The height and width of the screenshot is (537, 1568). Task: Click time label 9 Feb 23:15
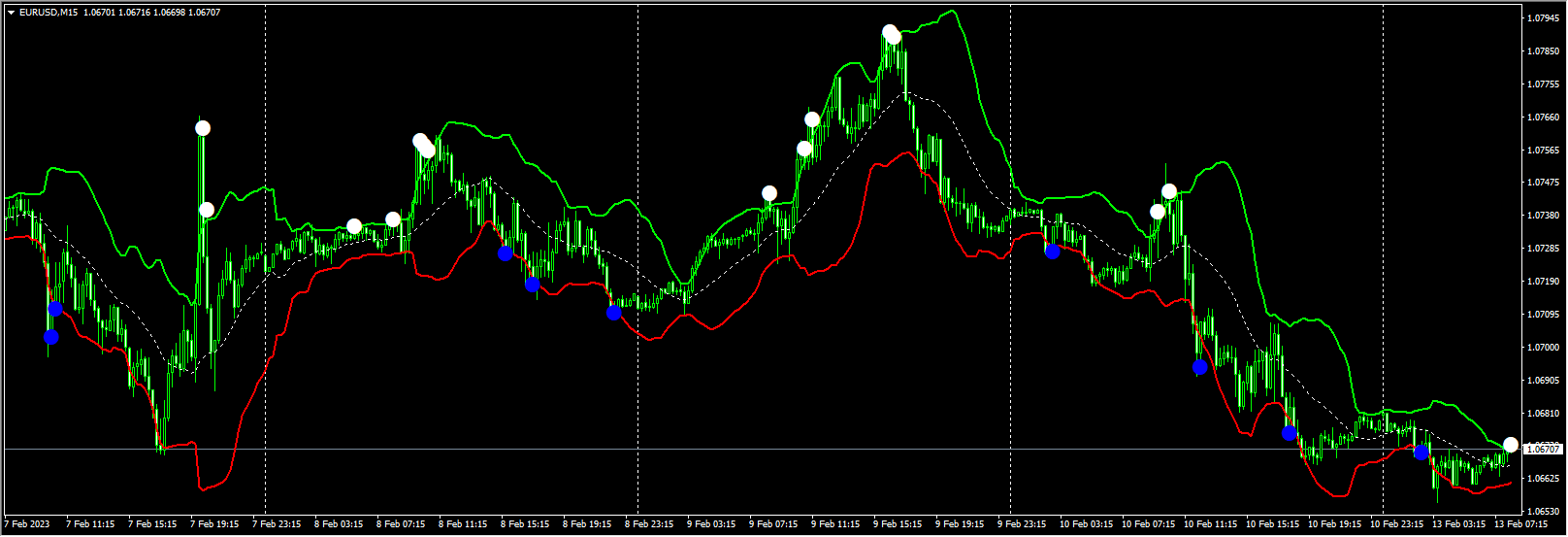point(1022,524)
